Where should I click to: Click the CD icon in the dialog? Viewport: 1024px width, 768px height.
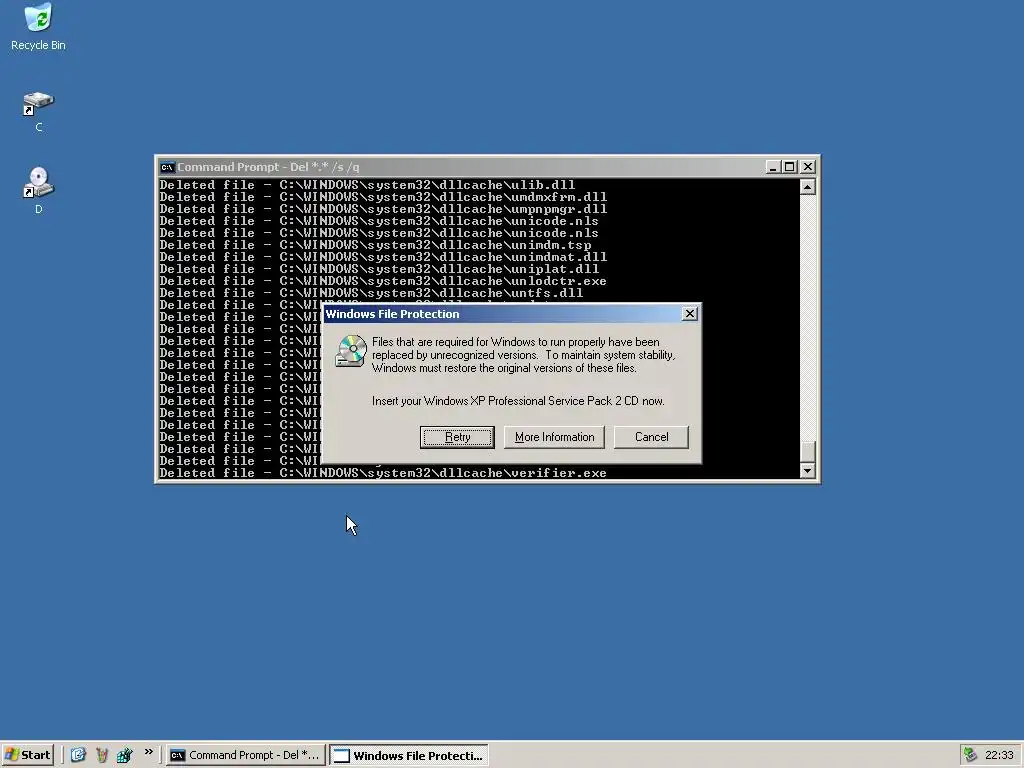tap(351, 351)
